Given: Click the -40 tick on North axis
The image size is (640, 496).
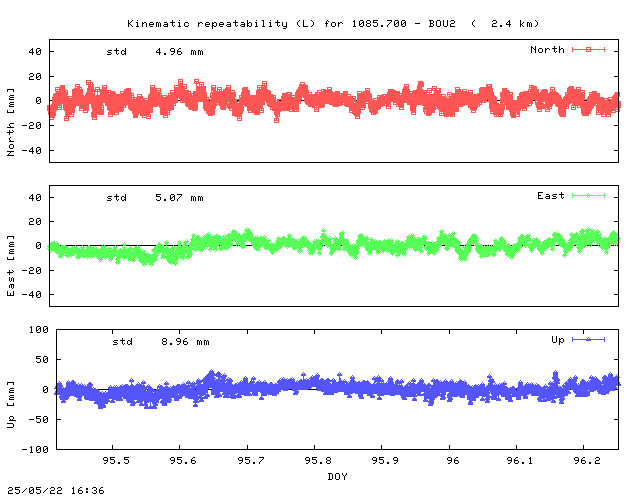Looking at the screenshot, I should pyautogui.click(x=31, y=151).
